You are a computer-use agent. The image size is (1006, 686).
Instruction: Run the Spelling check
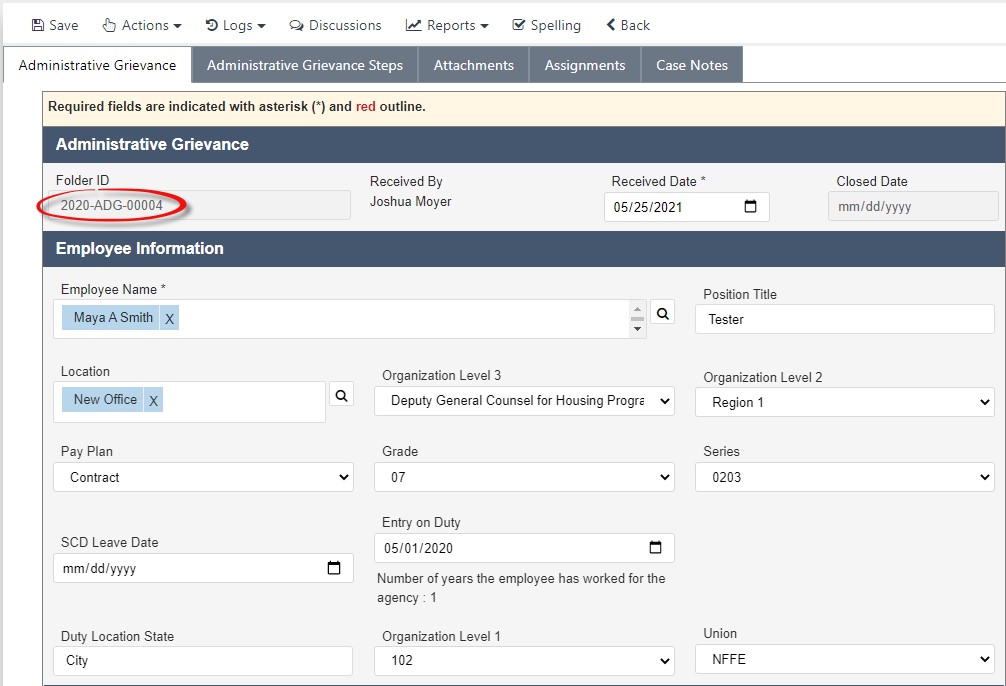click(547, 25)
